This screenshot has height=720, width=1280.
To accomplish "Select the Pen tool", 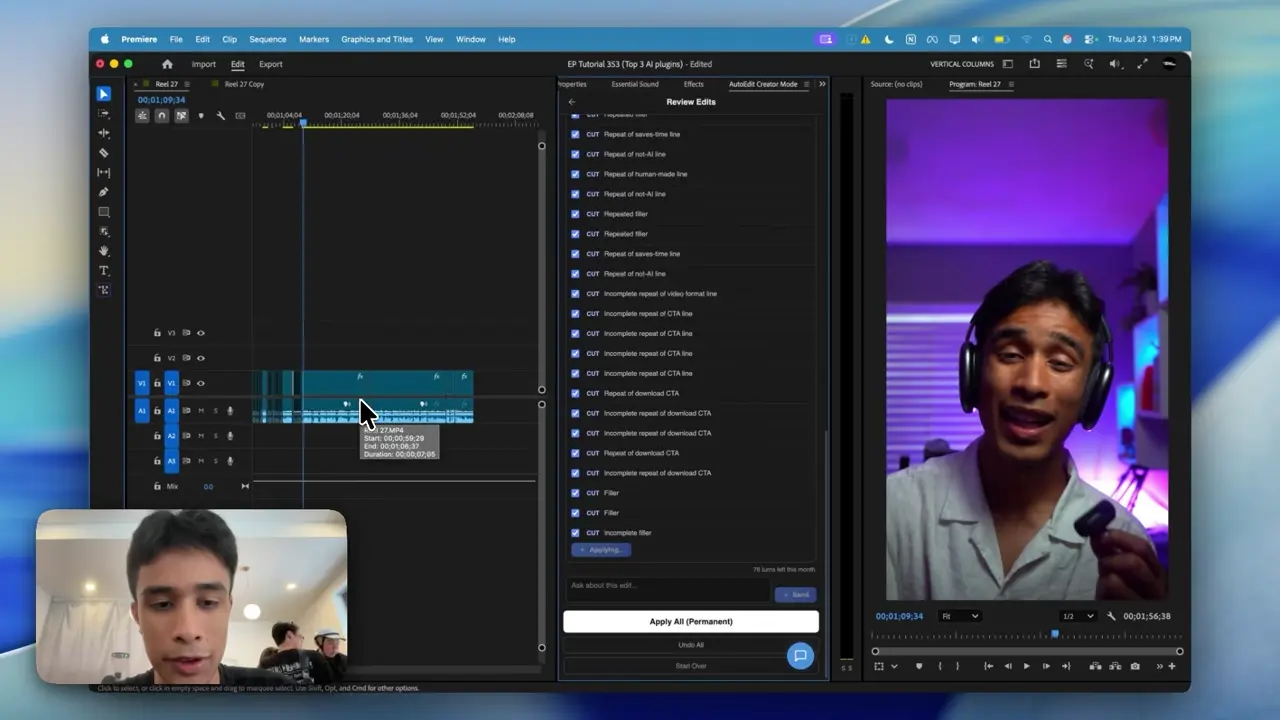I will (x=104, y=192).
